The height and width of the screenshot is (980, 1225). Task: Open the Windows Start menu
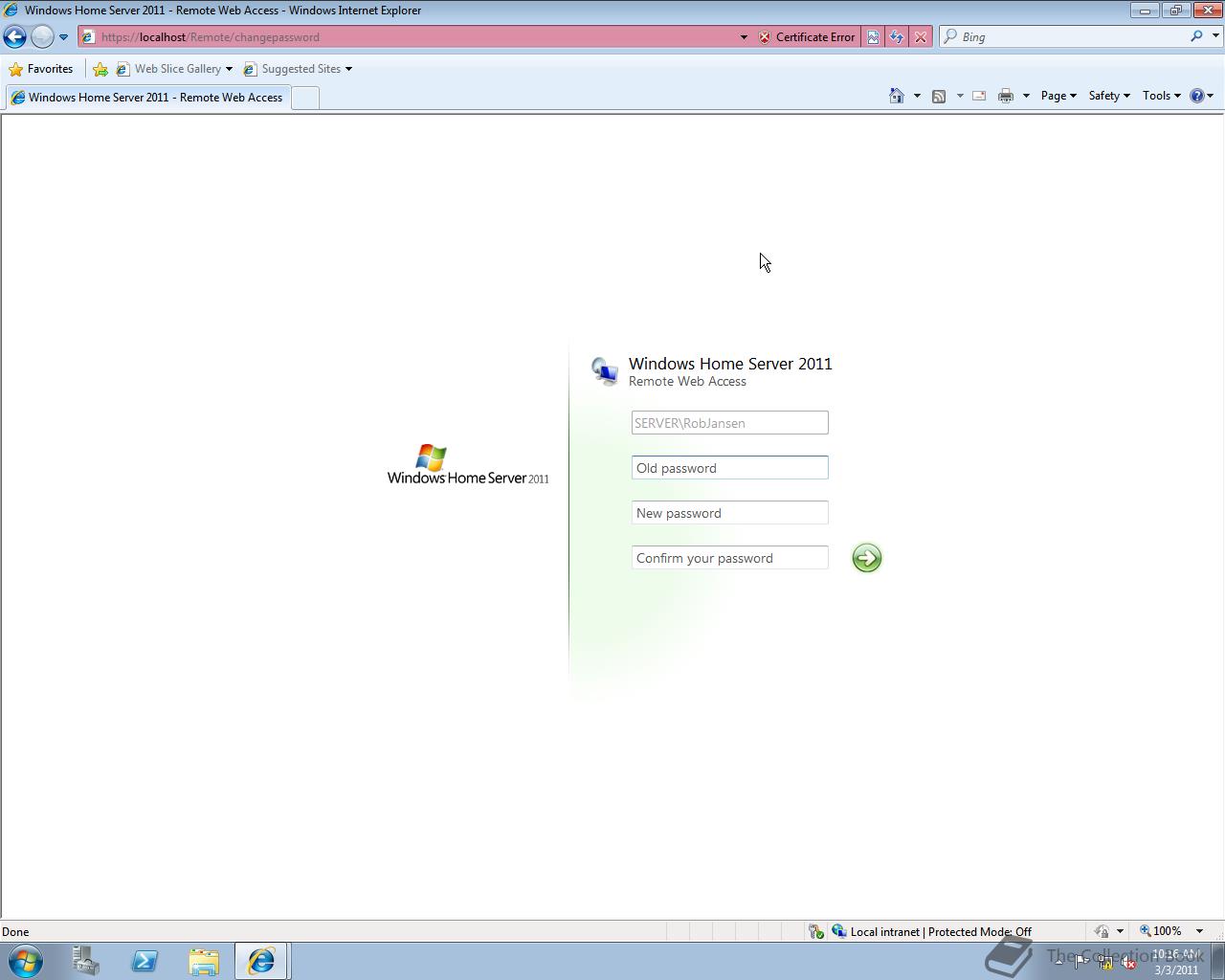[26, 961]
